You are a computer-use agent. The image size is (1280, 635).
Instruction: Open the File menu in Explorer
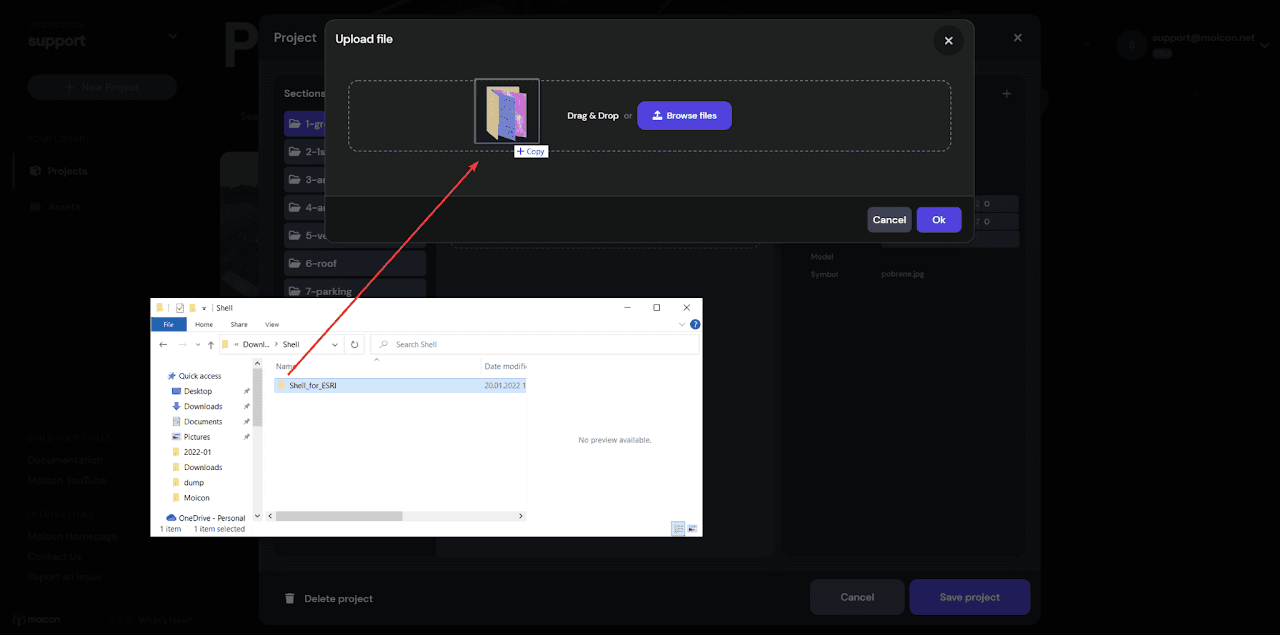[168, 325]
